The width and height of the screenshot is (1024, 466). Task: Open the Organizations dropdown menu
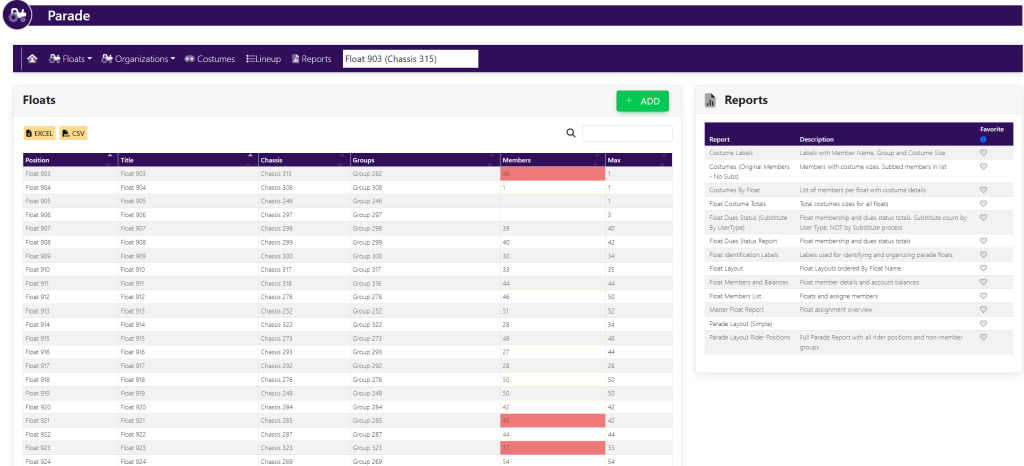138,59
